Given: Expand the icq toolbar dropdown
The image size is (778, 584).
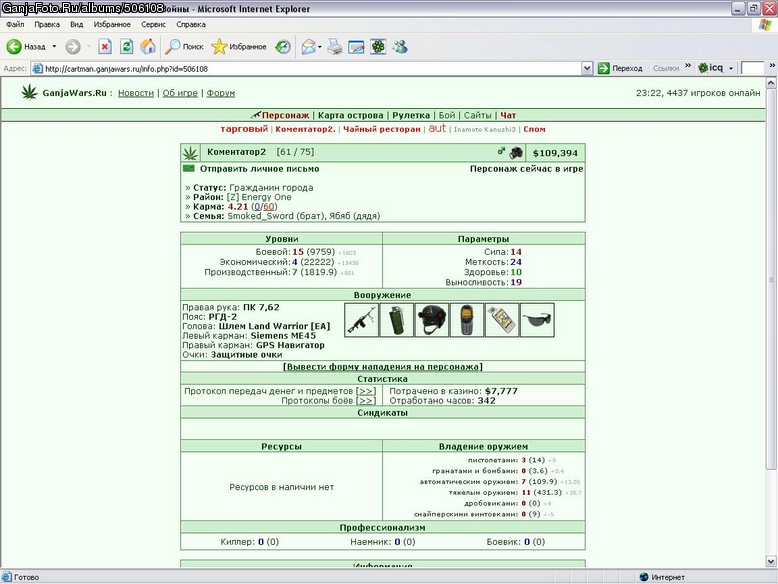Looking at the screenshot, I should pos(731,68).
